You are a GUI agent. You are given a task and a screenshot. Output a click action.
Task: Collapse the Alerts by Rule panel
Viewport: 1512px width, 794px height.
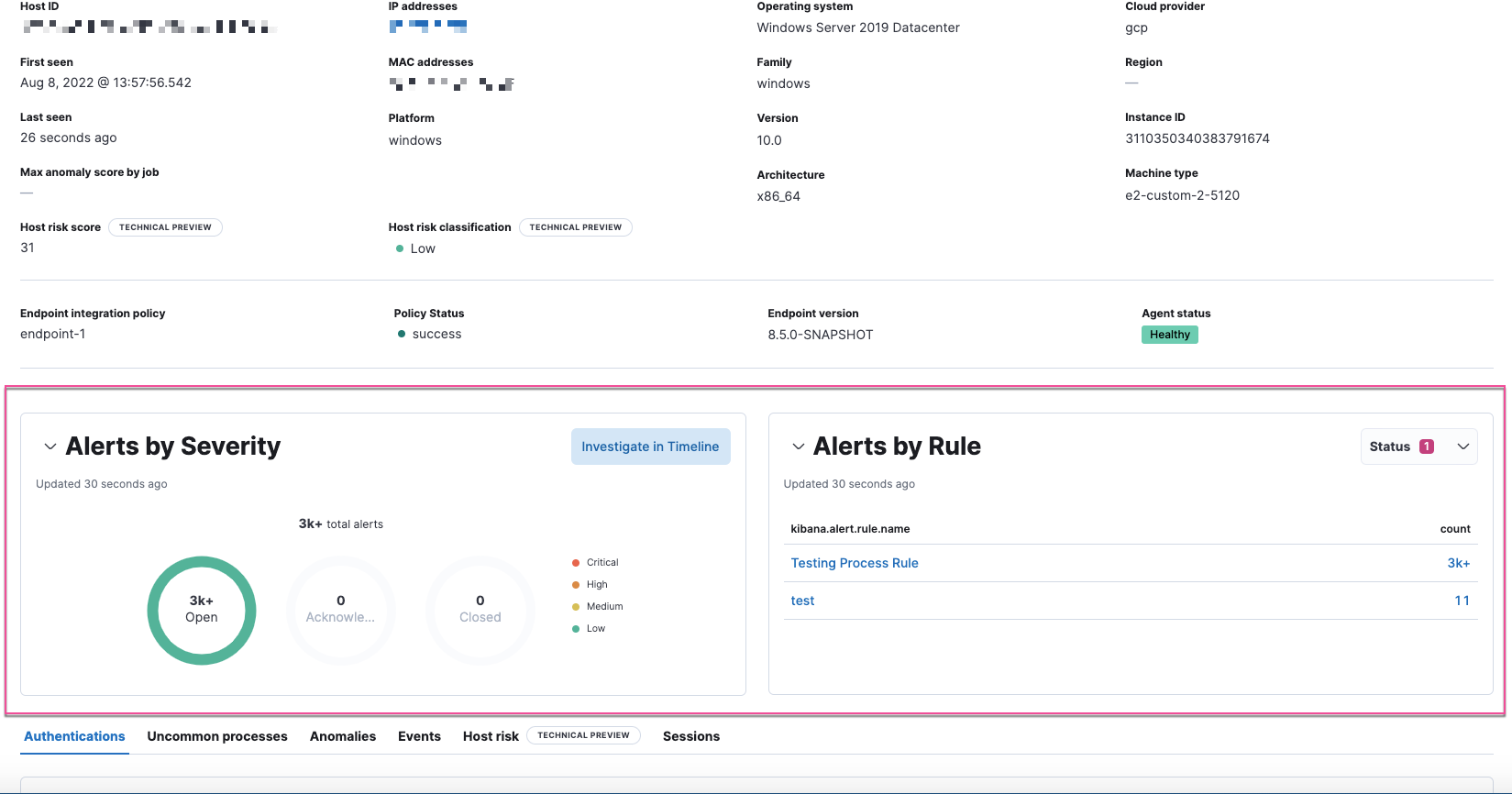(798, 447)
